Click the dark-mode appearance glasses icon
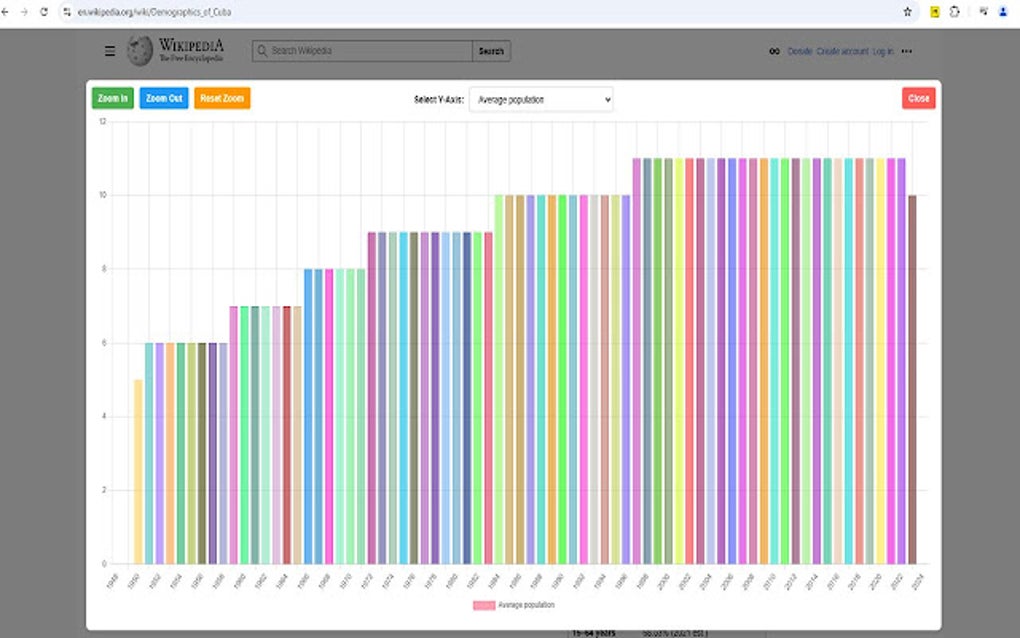 773,51
